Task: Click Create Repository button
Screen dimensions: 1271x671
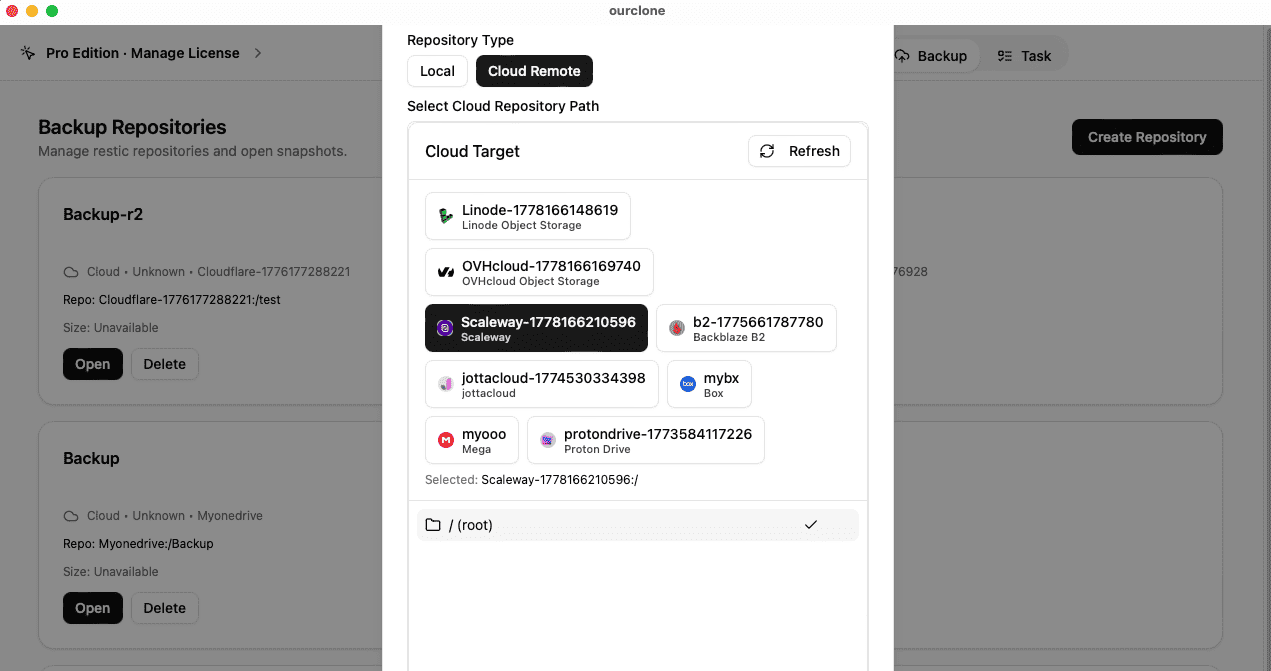Action: coord(1147,137)
